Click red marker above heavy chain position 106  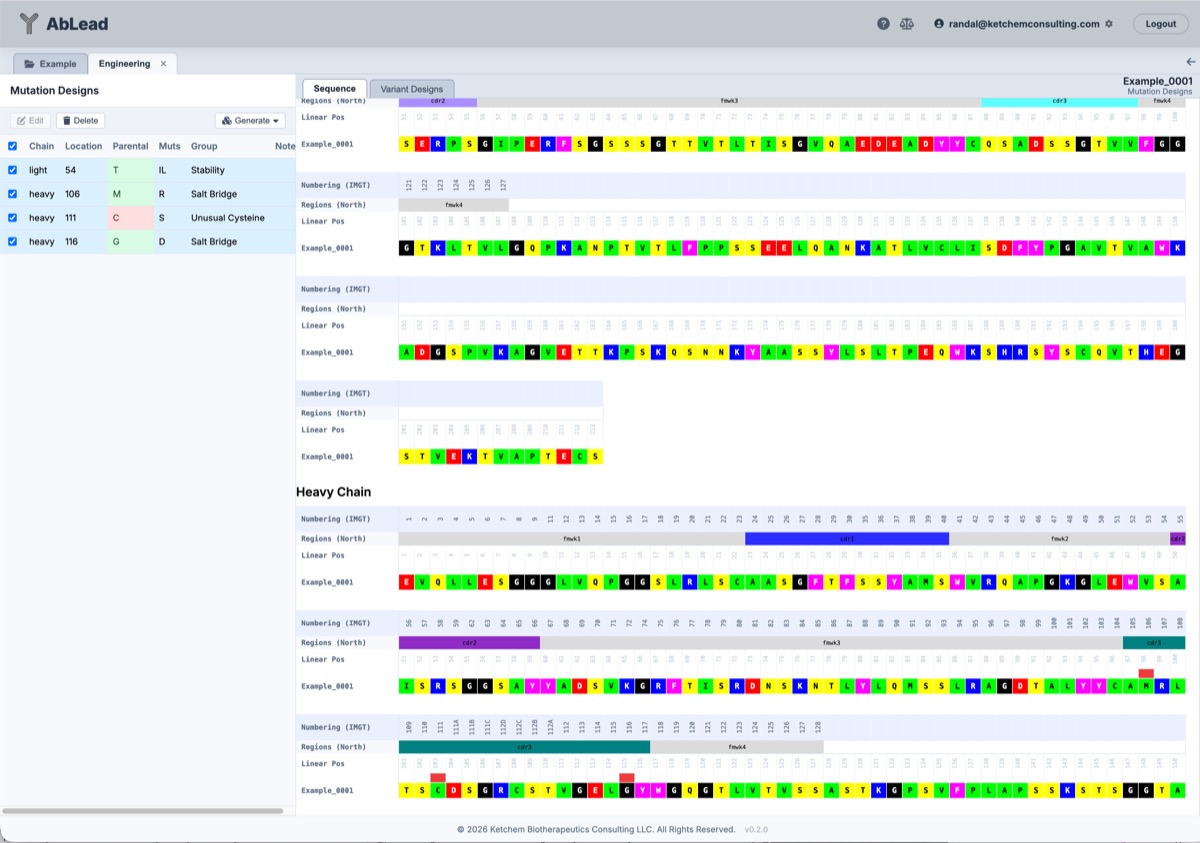point(1146,673)
